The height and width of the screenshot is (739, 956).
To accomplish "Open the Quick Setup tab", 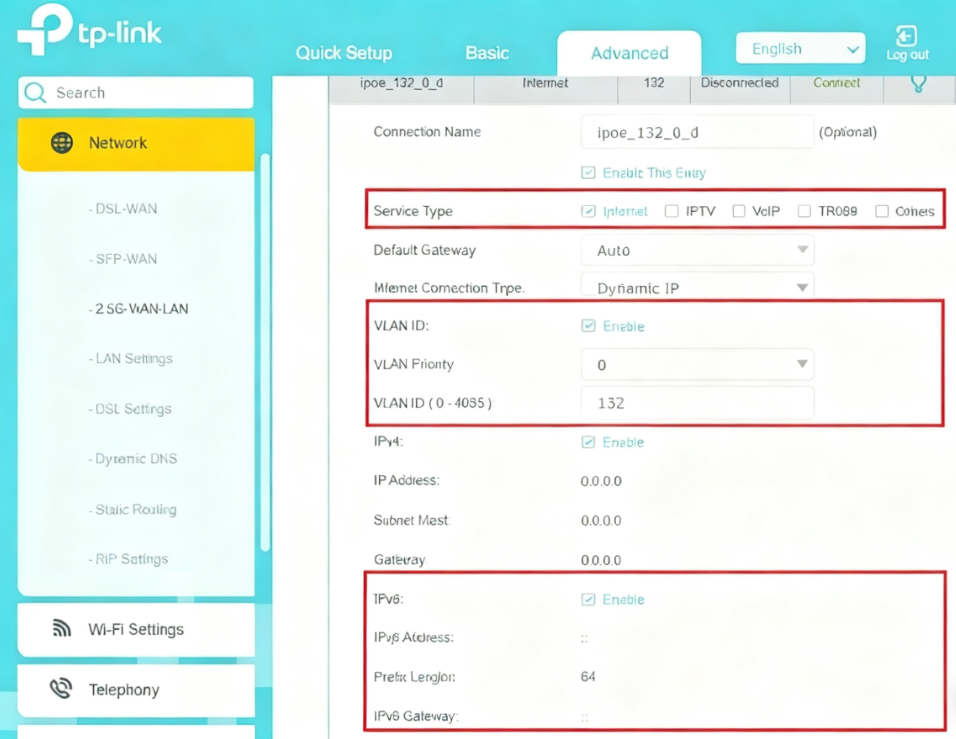I will (344, 53).
